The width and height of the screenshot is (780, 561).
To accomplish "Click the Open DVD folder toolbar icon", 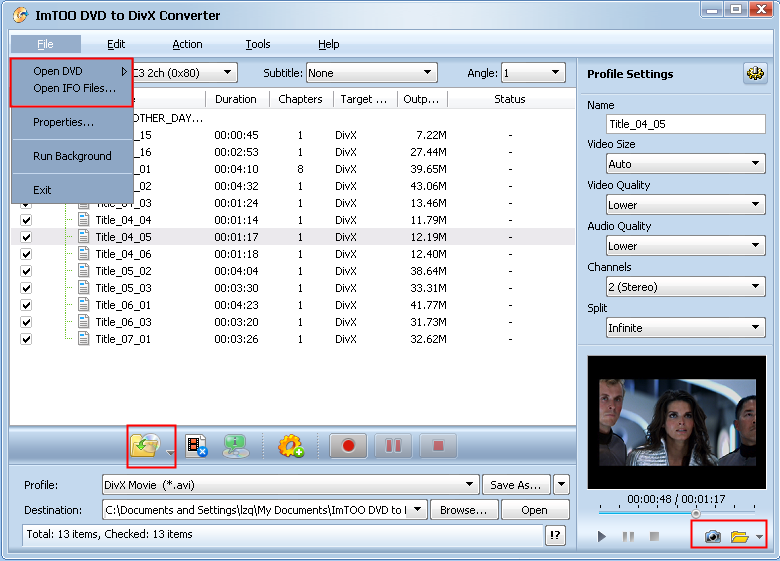I will tap(145, 446).
